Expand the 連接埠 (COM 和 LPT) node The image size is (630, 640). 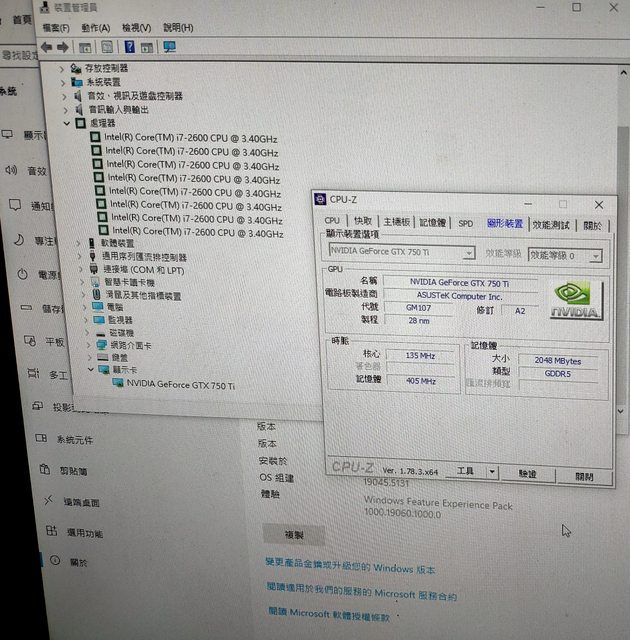(x=78, y=270)
